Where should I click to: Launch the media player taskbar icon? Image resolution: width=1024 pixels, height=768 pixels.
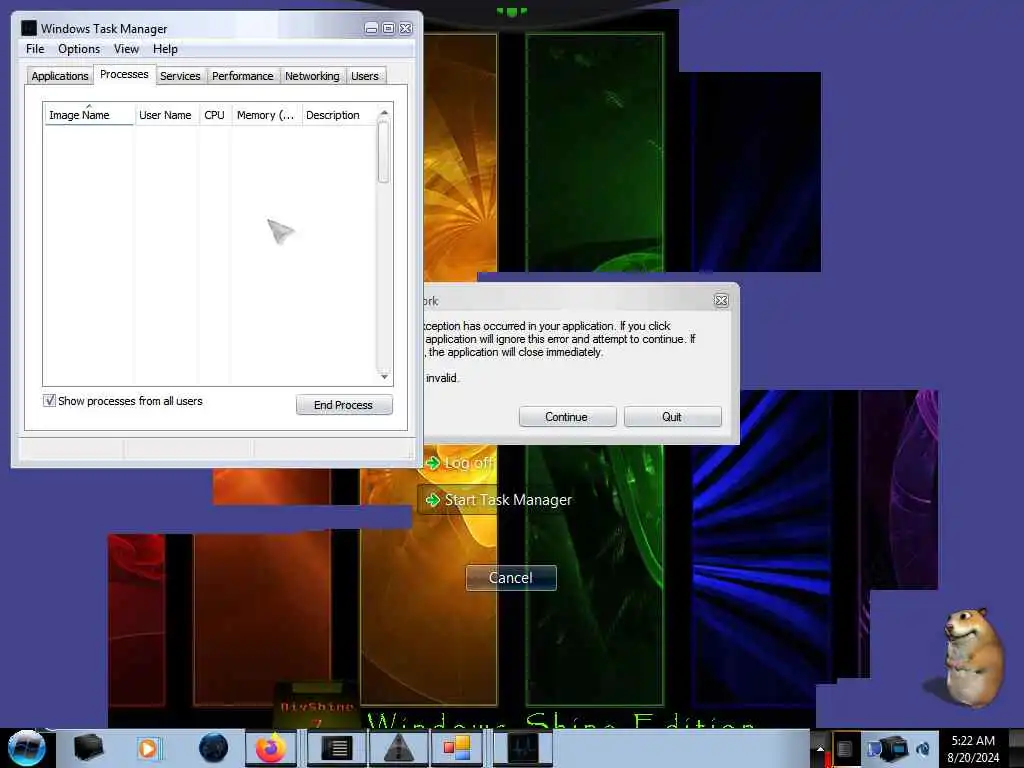tap(148, 748)
